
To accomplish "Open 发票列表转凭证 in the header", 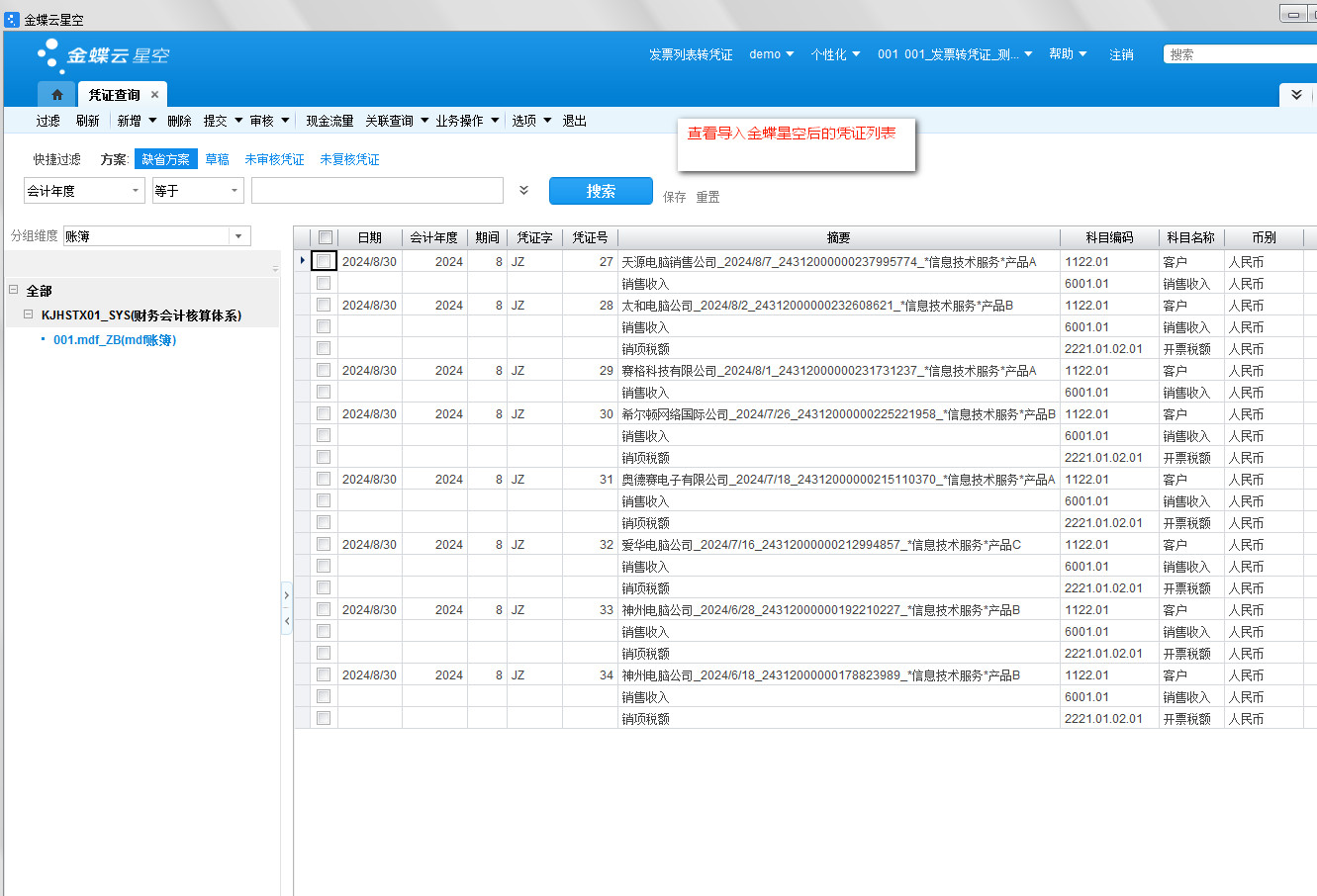I will [691, 54].
